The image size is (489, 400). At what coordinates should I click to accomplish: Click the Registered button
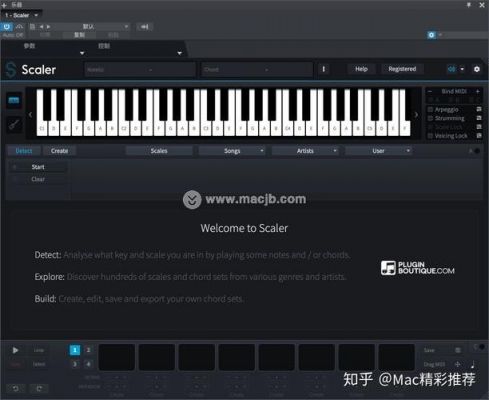click(x=402, y=69)
